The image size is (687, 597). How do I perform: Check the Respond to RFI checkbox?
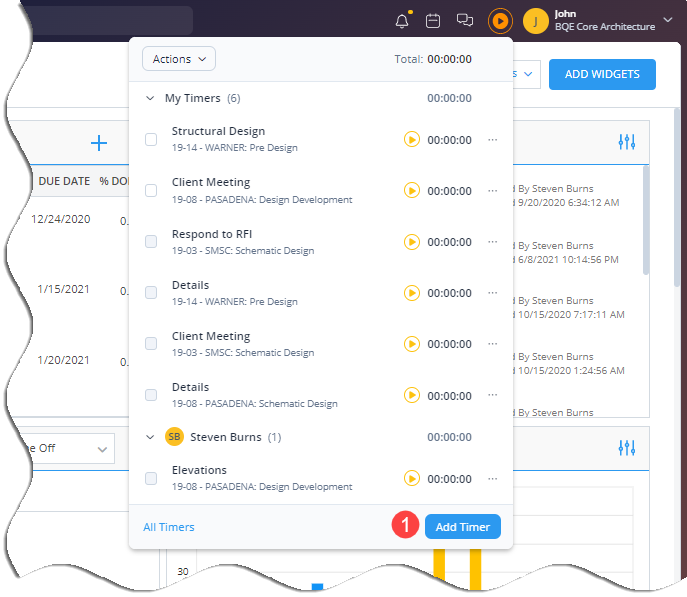coord(151,242)
